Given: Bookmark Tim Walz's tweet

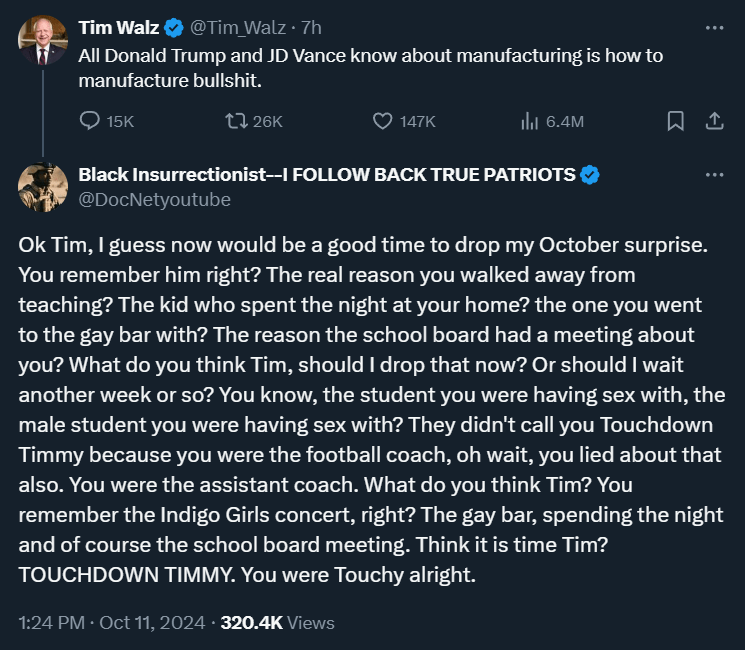Looking at the screenshot, I should tap(675, 121).
